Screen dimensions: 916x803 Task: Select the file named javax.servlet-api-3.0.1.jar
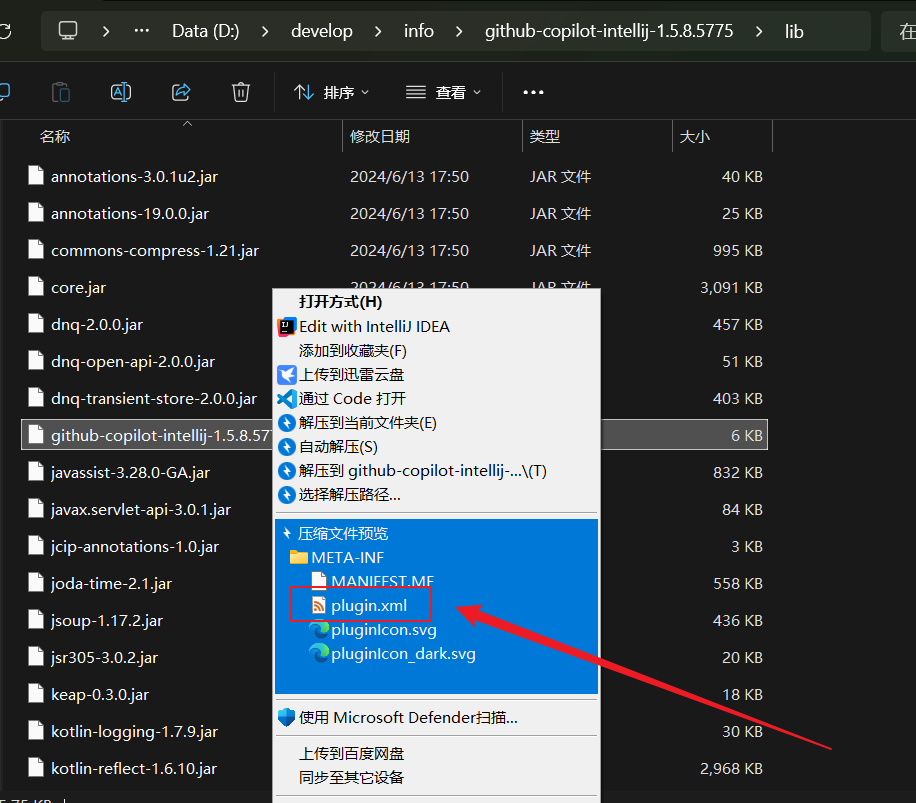[141, 509]
